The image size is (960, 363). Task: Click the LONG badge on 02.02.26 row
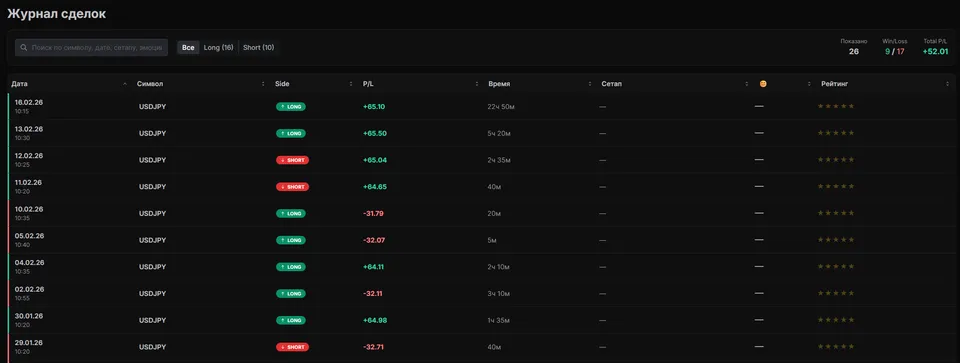291,293
